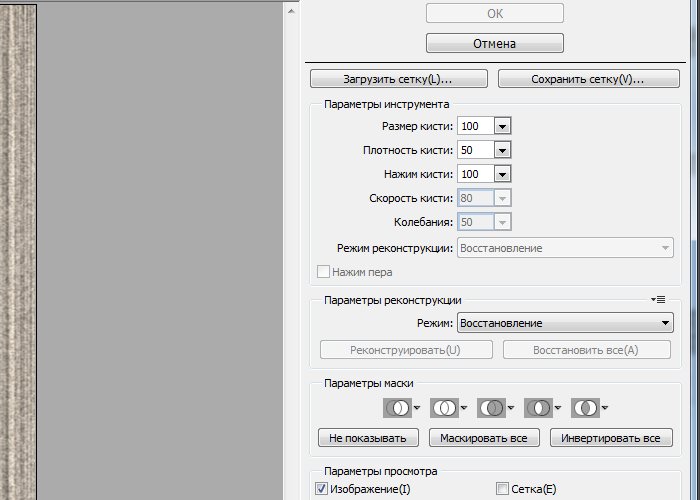Click into the Плотность кисти value field

pyautogui.click(x=475, y=150)
